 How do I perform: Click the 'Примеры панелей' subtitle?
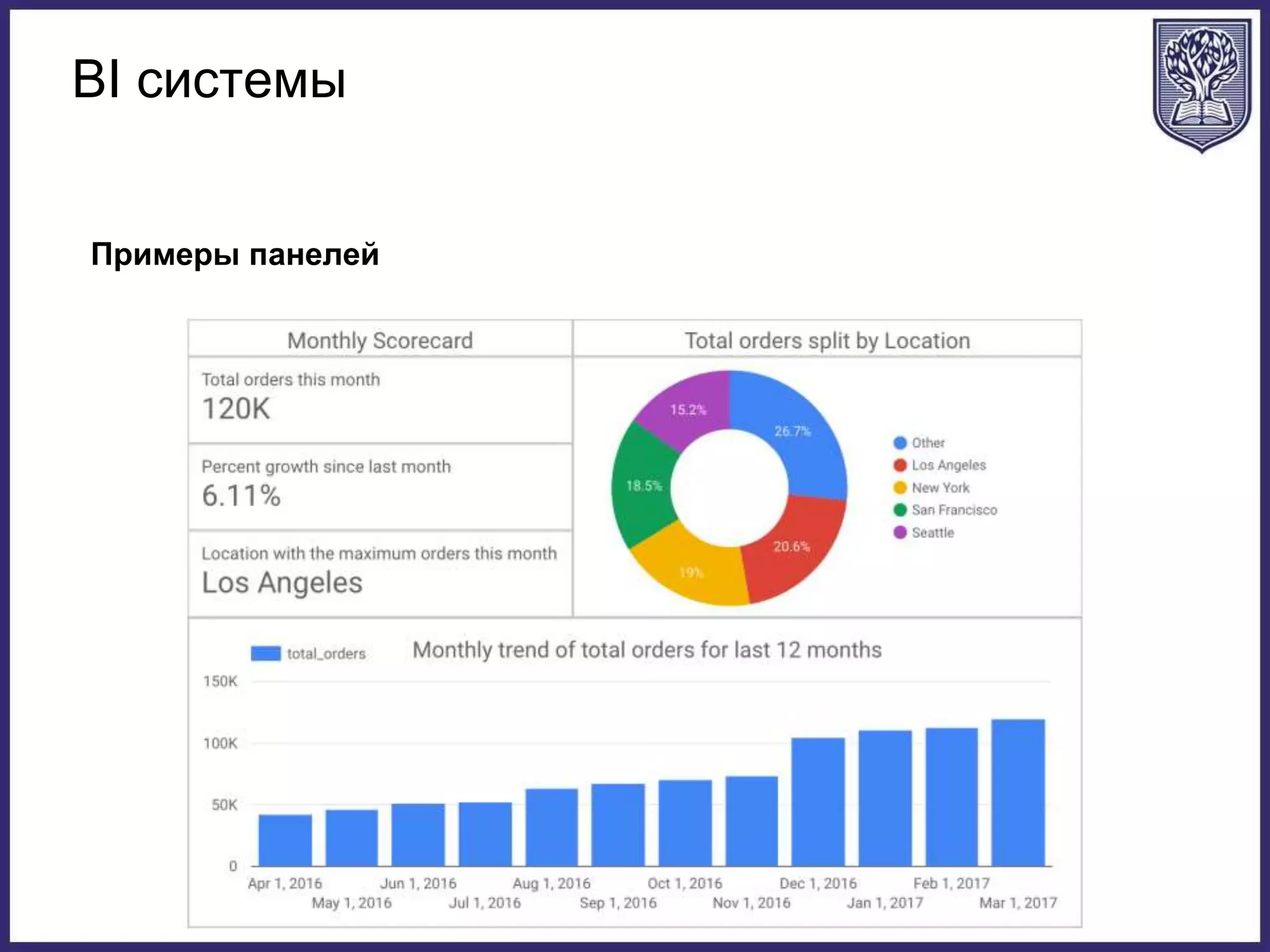tap(235, 254)
